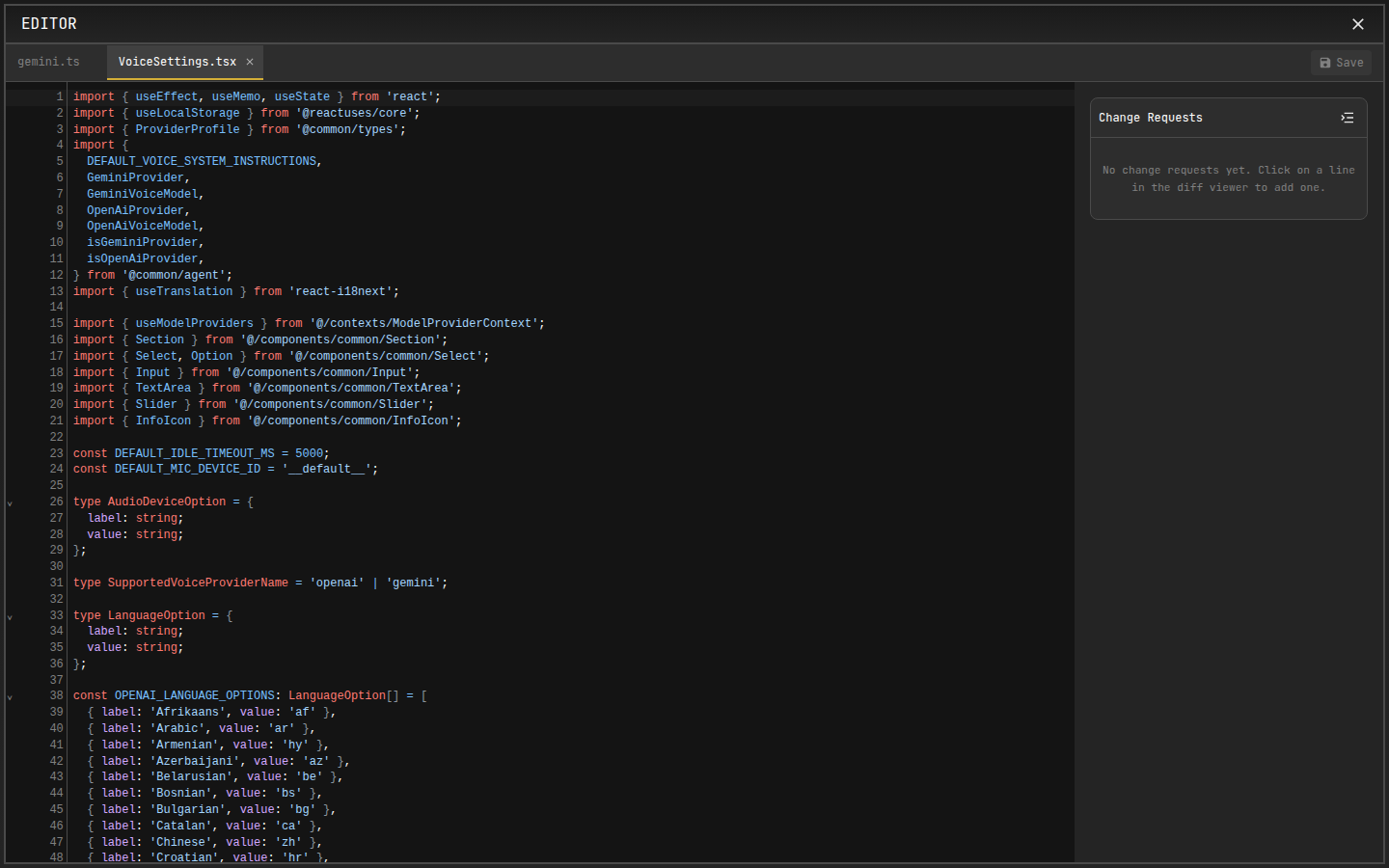Click line number 1 in gutter

click(60, 97)
